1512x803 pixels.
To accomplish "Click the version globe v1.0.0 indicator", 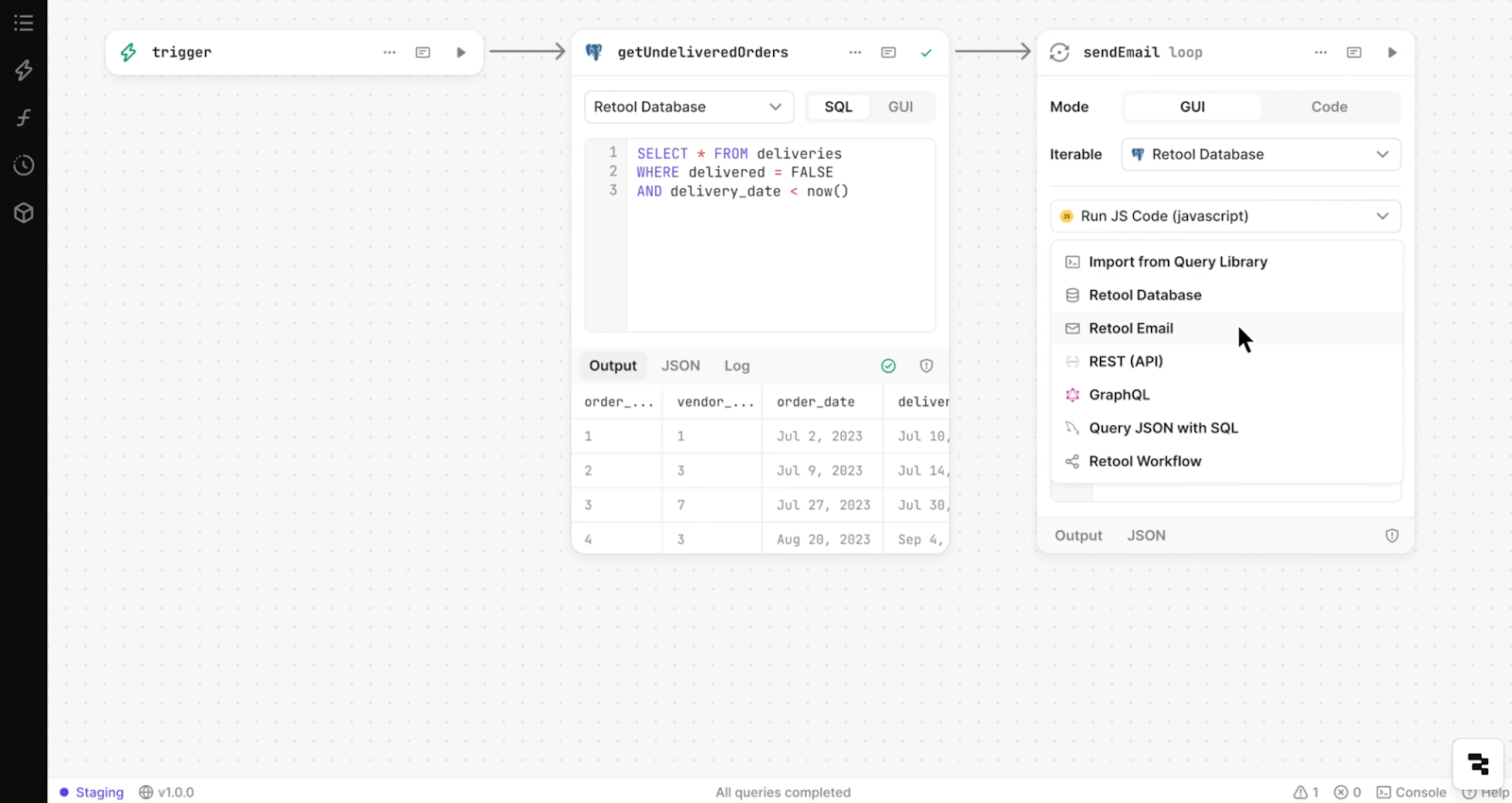I will tap(166, 792).
